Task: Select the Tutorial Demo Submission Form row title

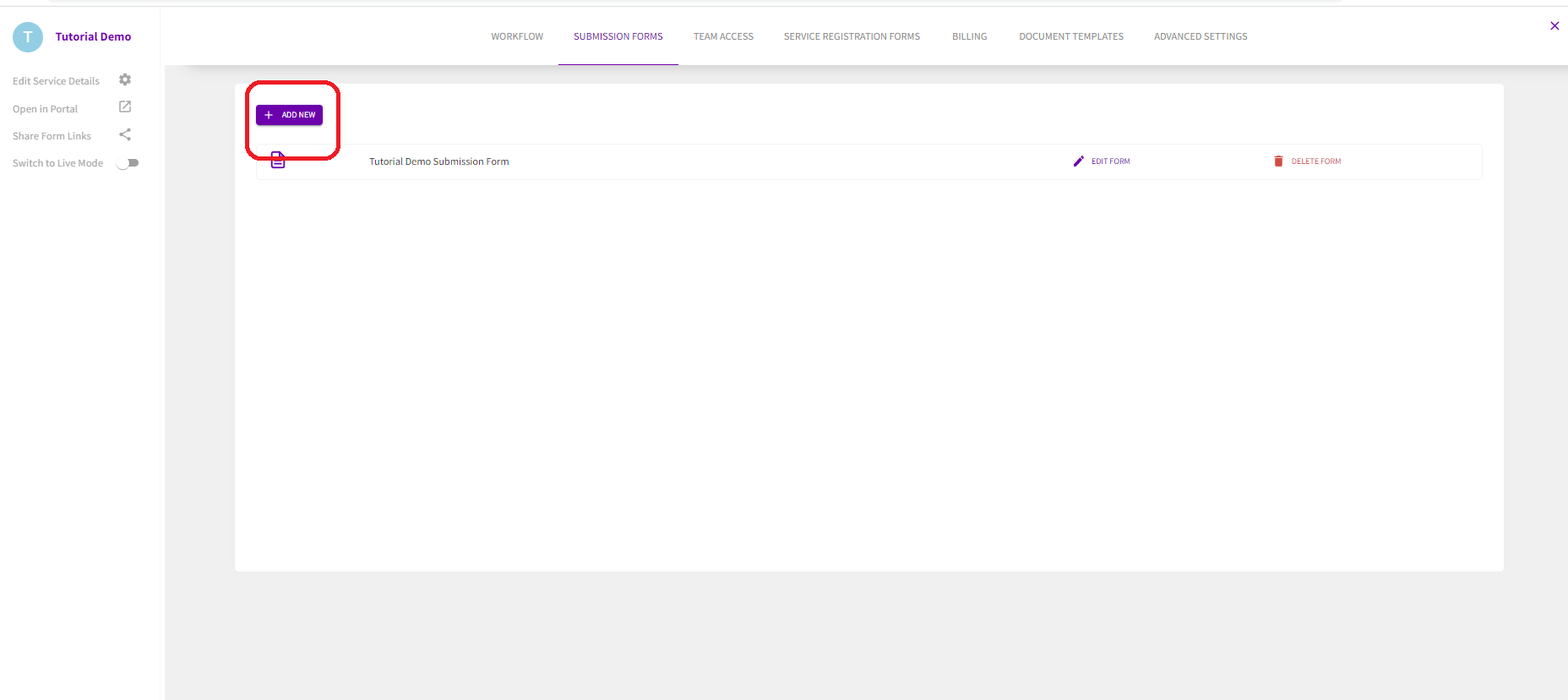Action: [x=438, y=161]
